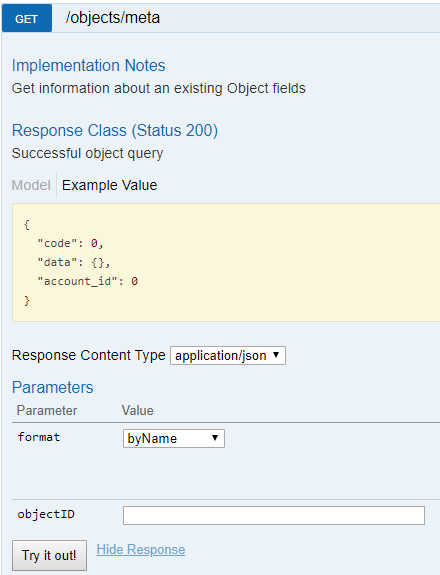Click the format parameter name label
The height and width of the screenshot is (575, 440).
point(39,437)
